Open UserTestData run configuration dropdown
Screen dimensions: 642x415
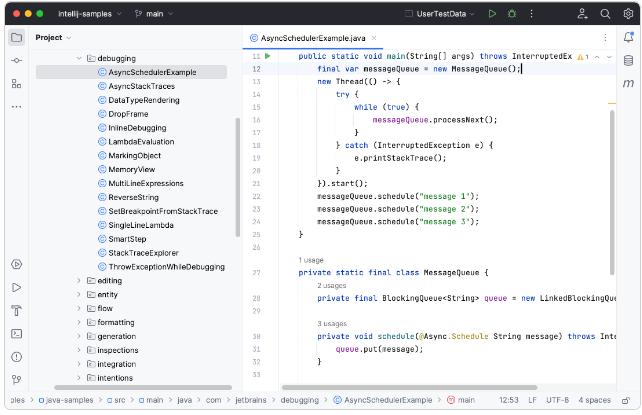point(440,14)
